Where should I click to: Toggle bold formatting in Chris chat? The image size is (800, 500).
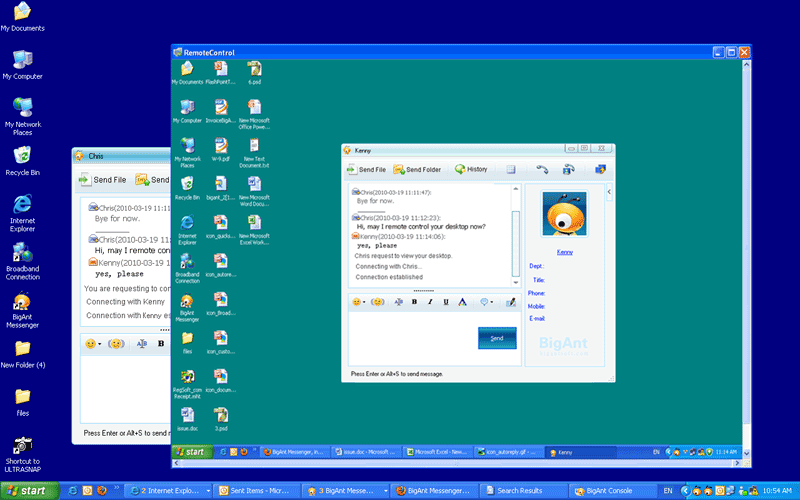161,344
